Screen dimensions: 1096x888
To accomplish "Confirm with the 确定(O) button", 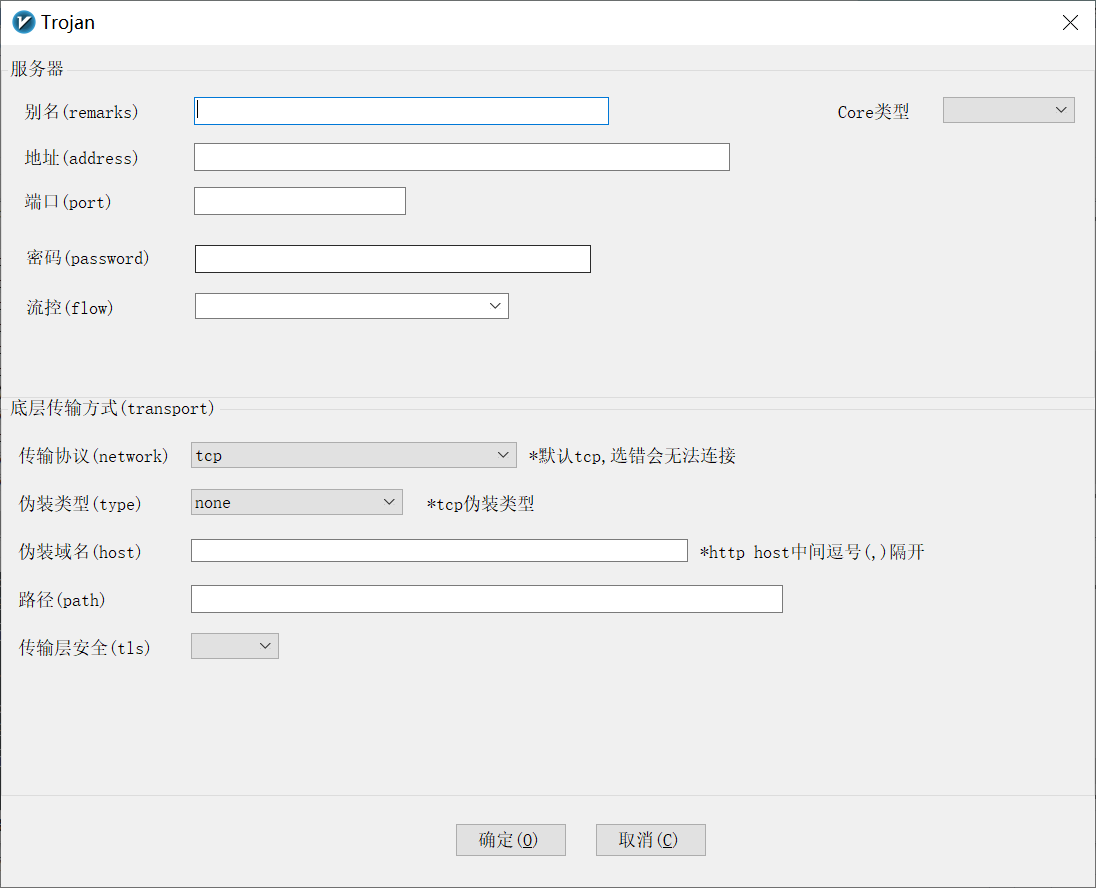I will pos(511,840).
